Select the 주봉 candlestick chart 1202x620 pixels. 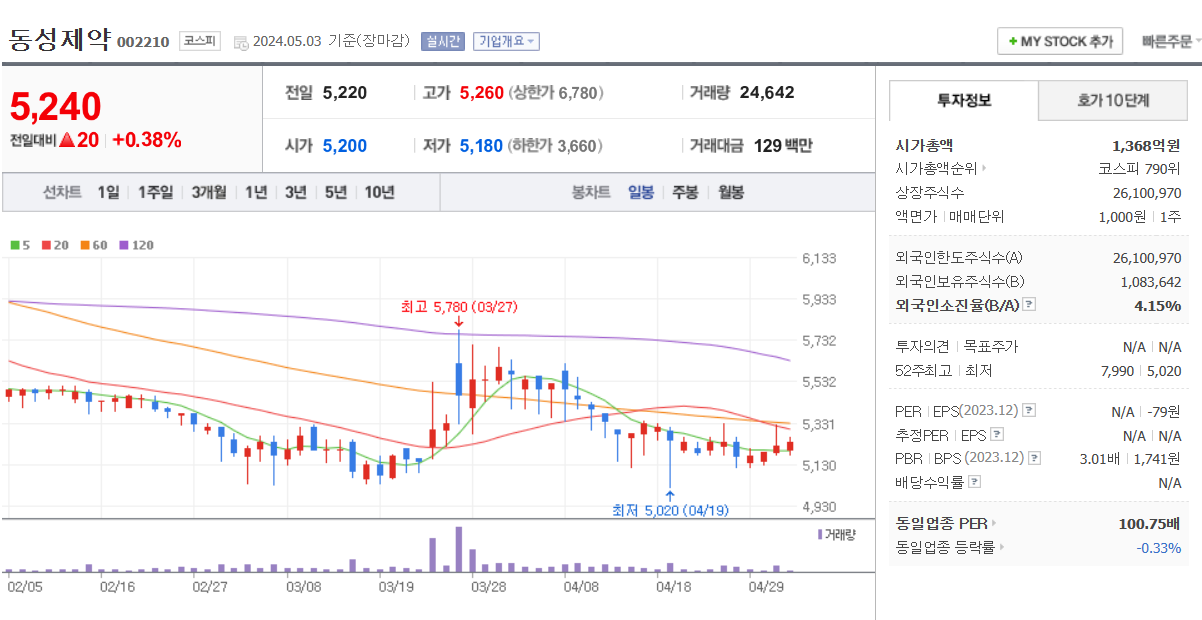point(685,192)
